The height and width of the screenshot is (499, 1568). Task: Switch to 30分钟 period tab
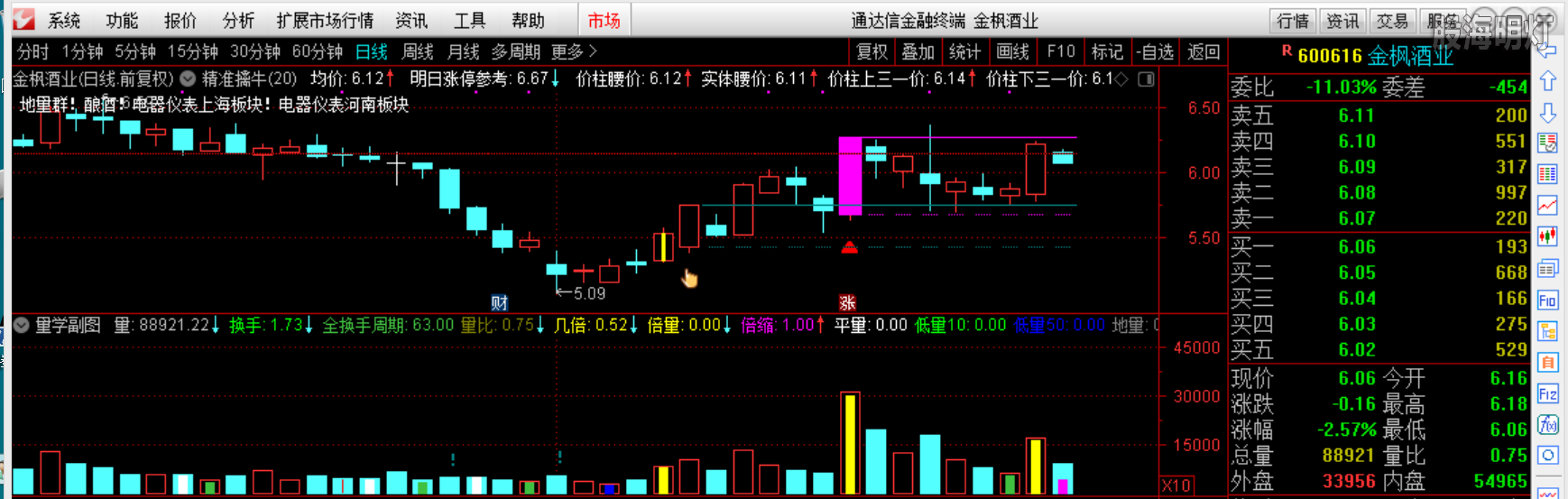(x=255, y=51)
